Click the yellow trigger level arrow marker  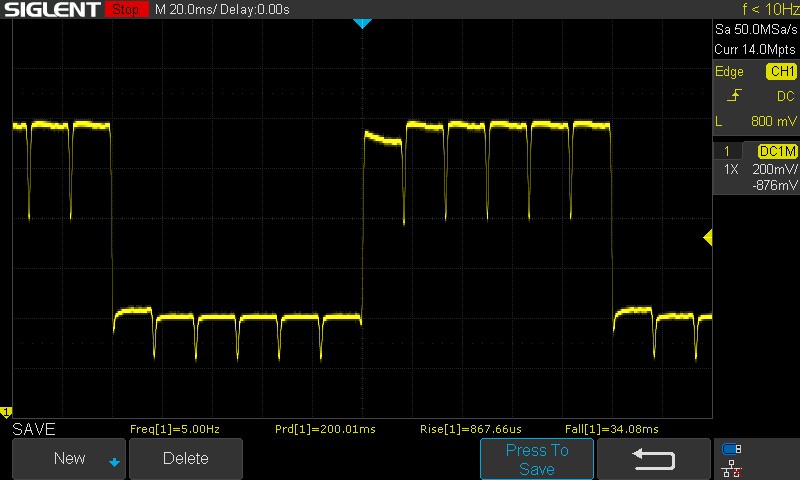click(708, 238)
